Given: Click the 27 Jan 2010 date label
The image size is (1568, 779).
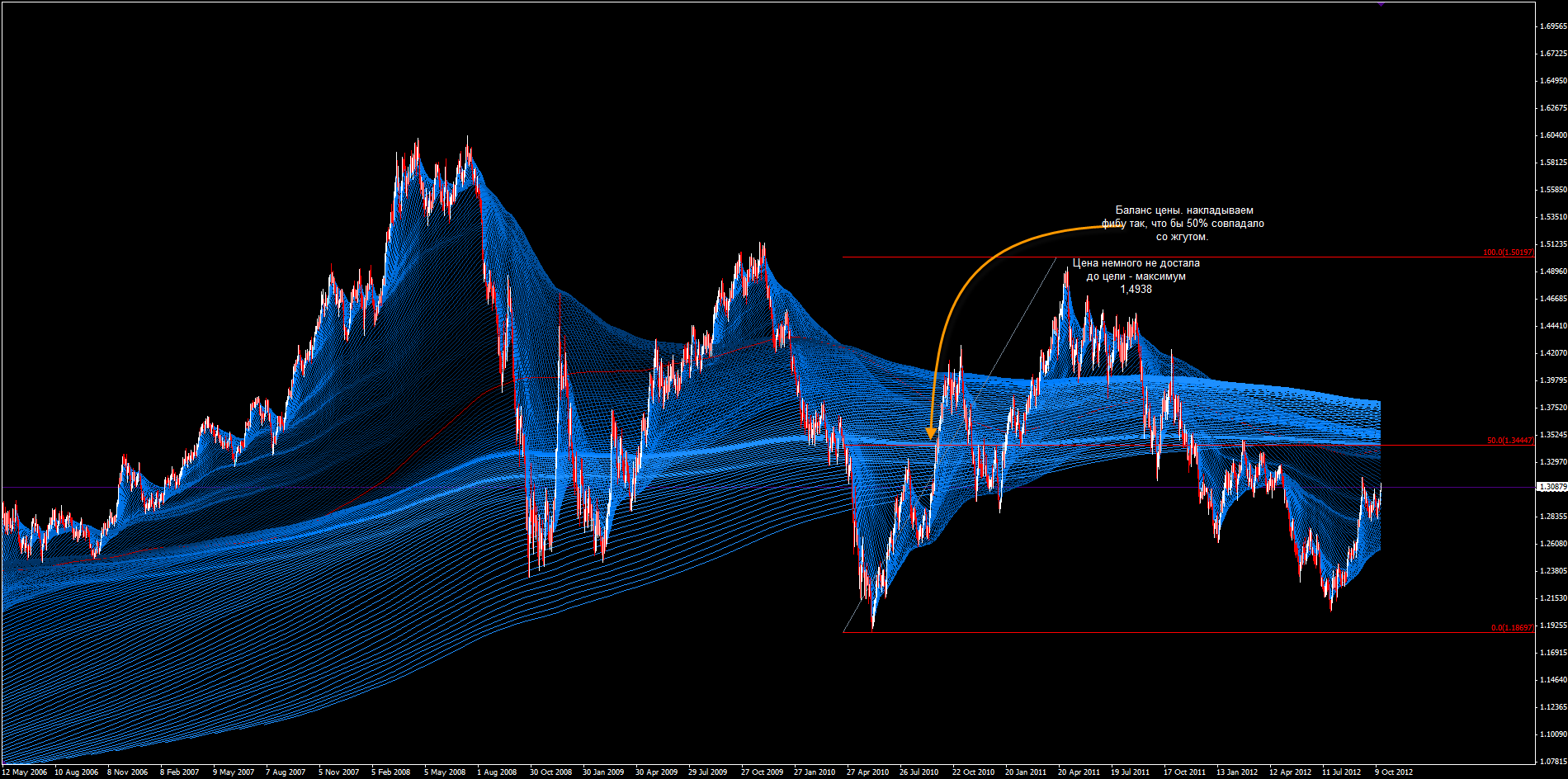Looking at the screenshot, I should pos(815,772).
